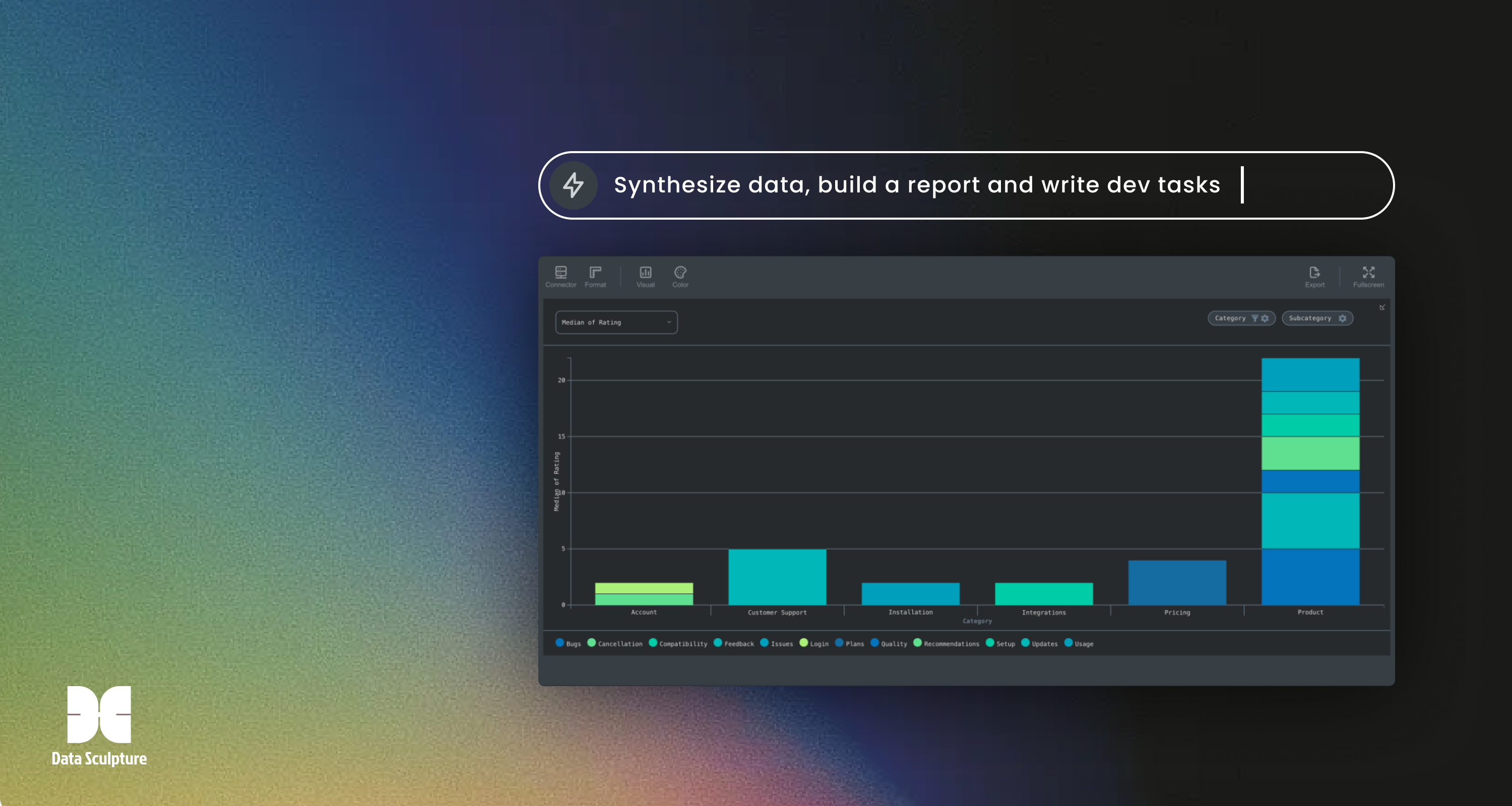Toggle the Feedback legend entry
This screenshot has width=1512, height=806.
(x=734, y=643)
